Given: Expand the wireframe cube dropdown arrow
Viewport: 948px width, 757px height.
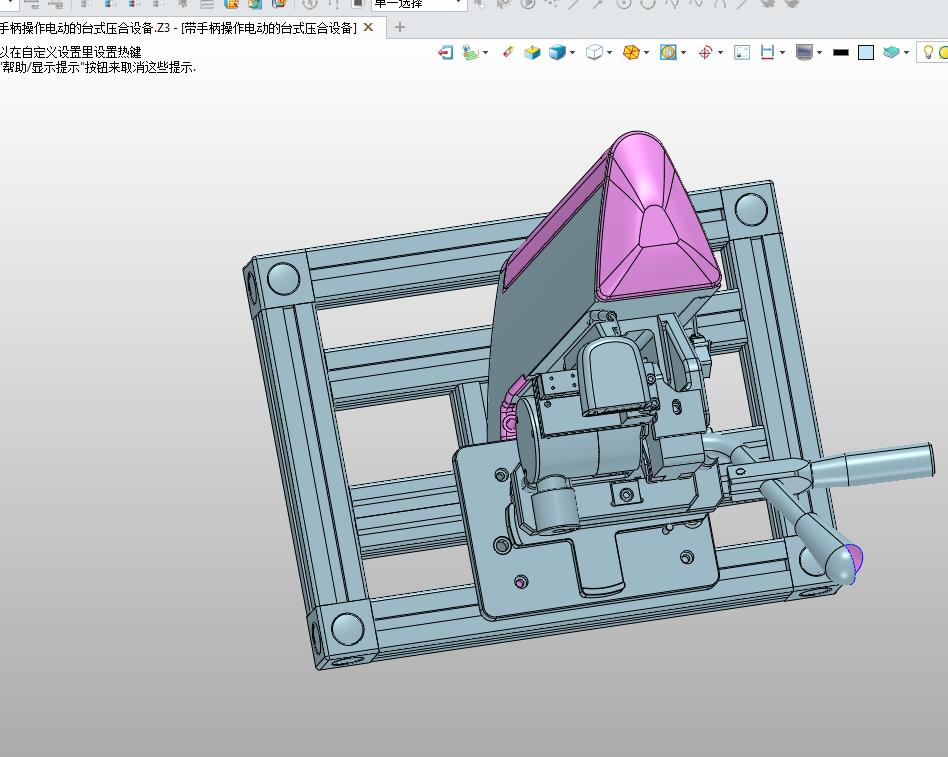Looking at the screenshot, I should click(609, 53).
